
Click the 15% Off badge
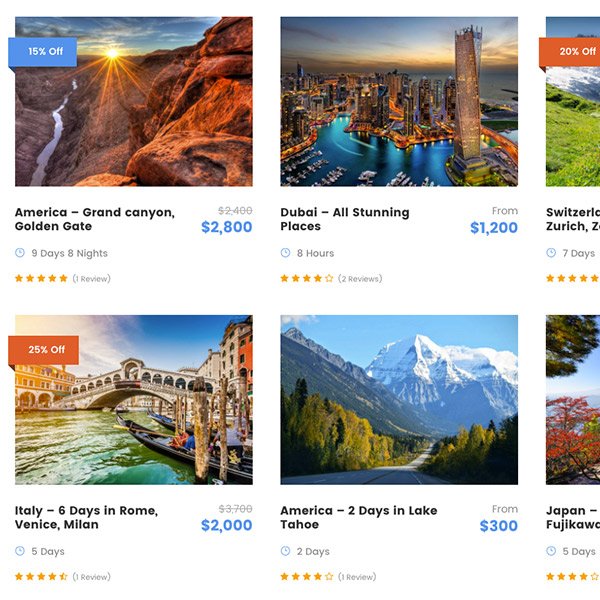(x=43, y=51)
